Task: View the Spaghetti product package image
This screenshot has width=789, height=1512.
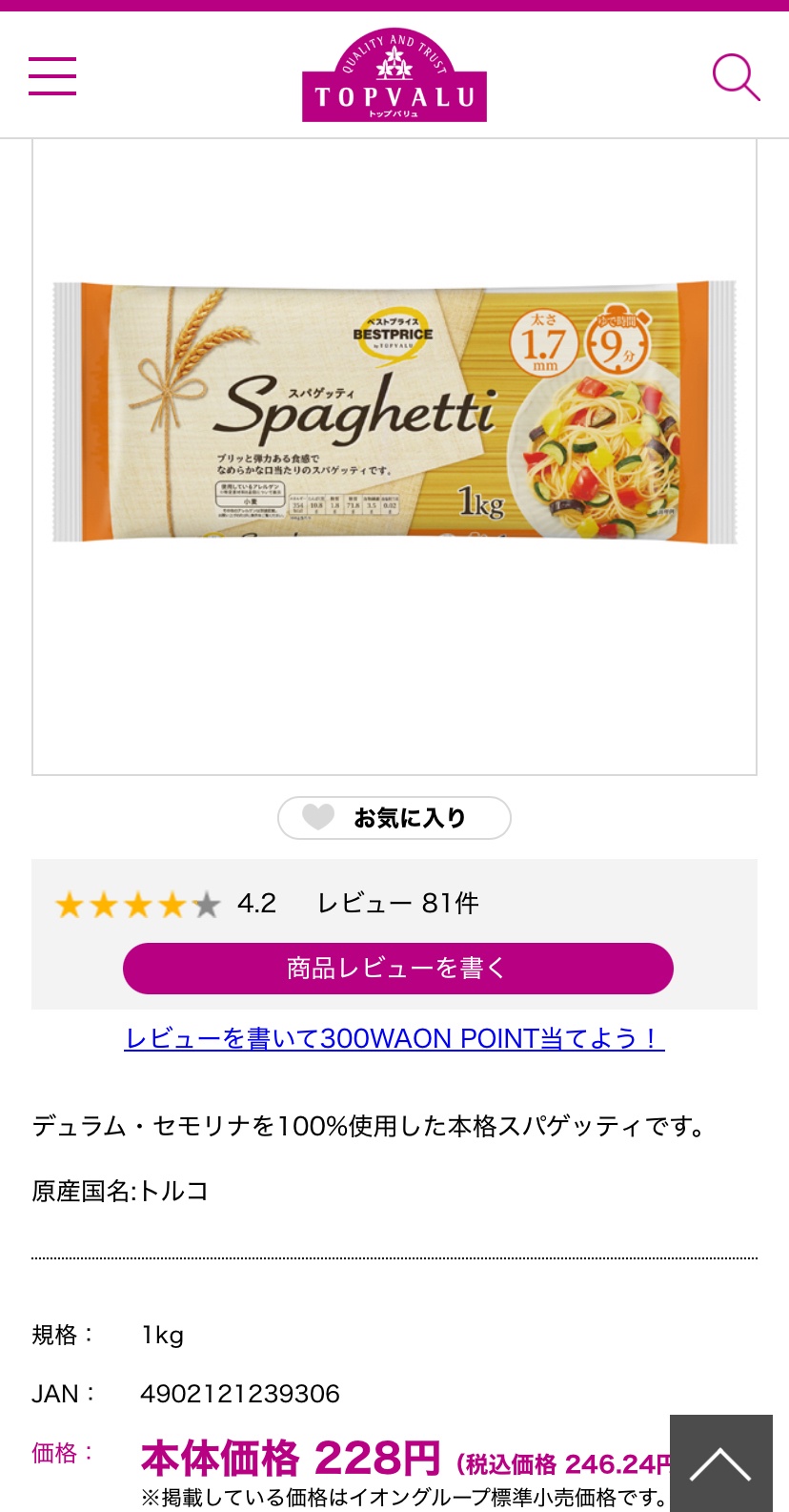Action: [394, 413]
